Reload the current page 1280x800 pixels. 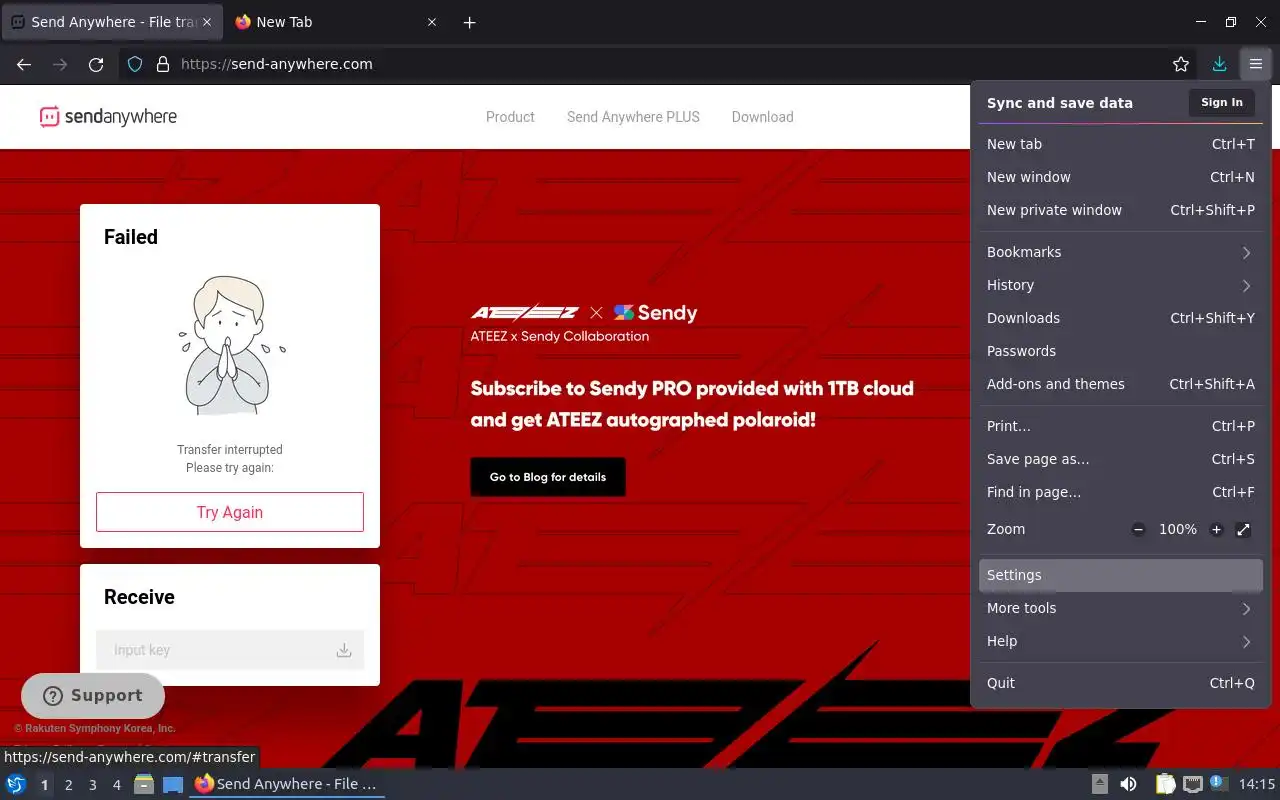tap(96, 64)
